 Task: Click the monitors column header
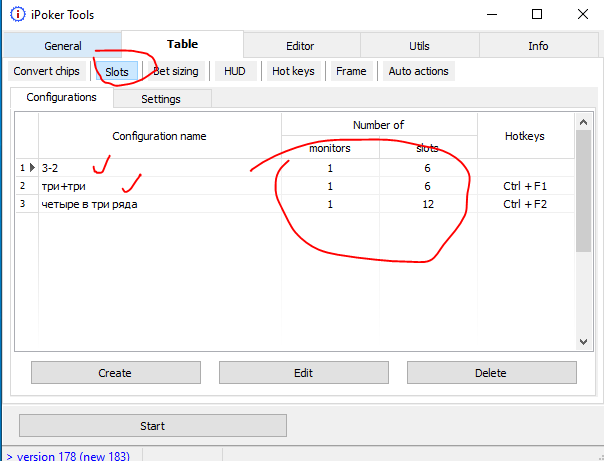(x=330, y=148)
